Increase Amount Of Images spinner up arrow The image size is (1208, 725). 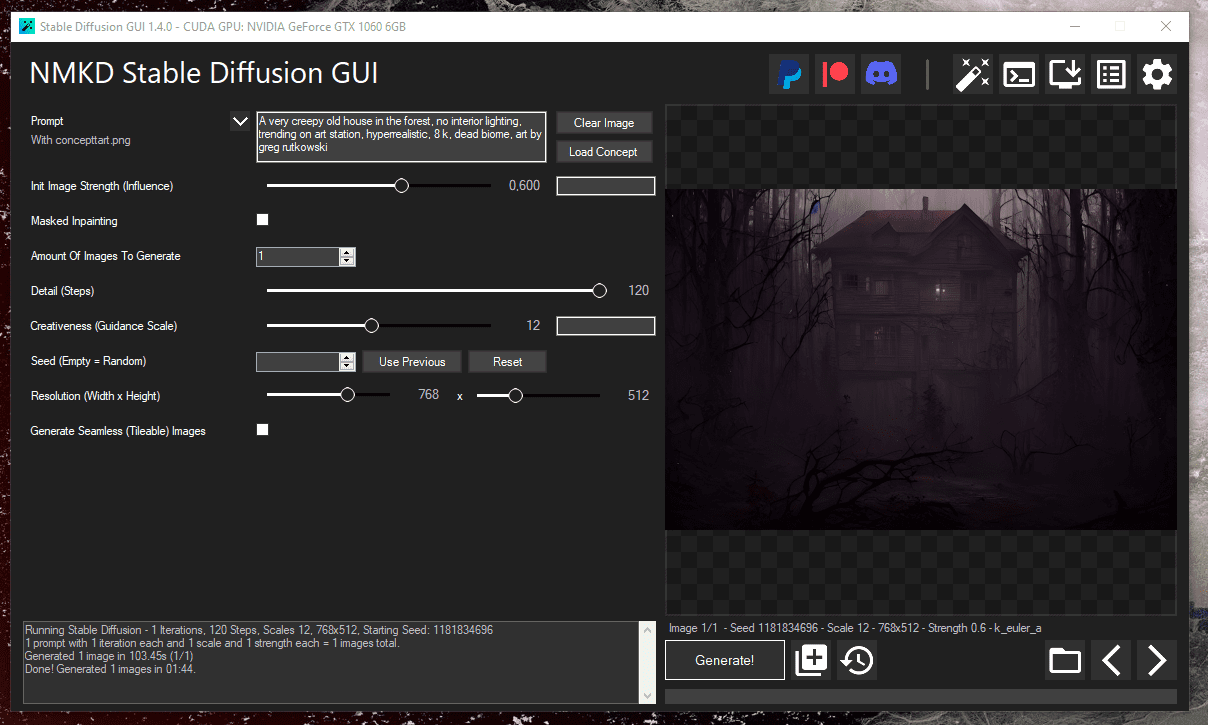coord(347,252)
